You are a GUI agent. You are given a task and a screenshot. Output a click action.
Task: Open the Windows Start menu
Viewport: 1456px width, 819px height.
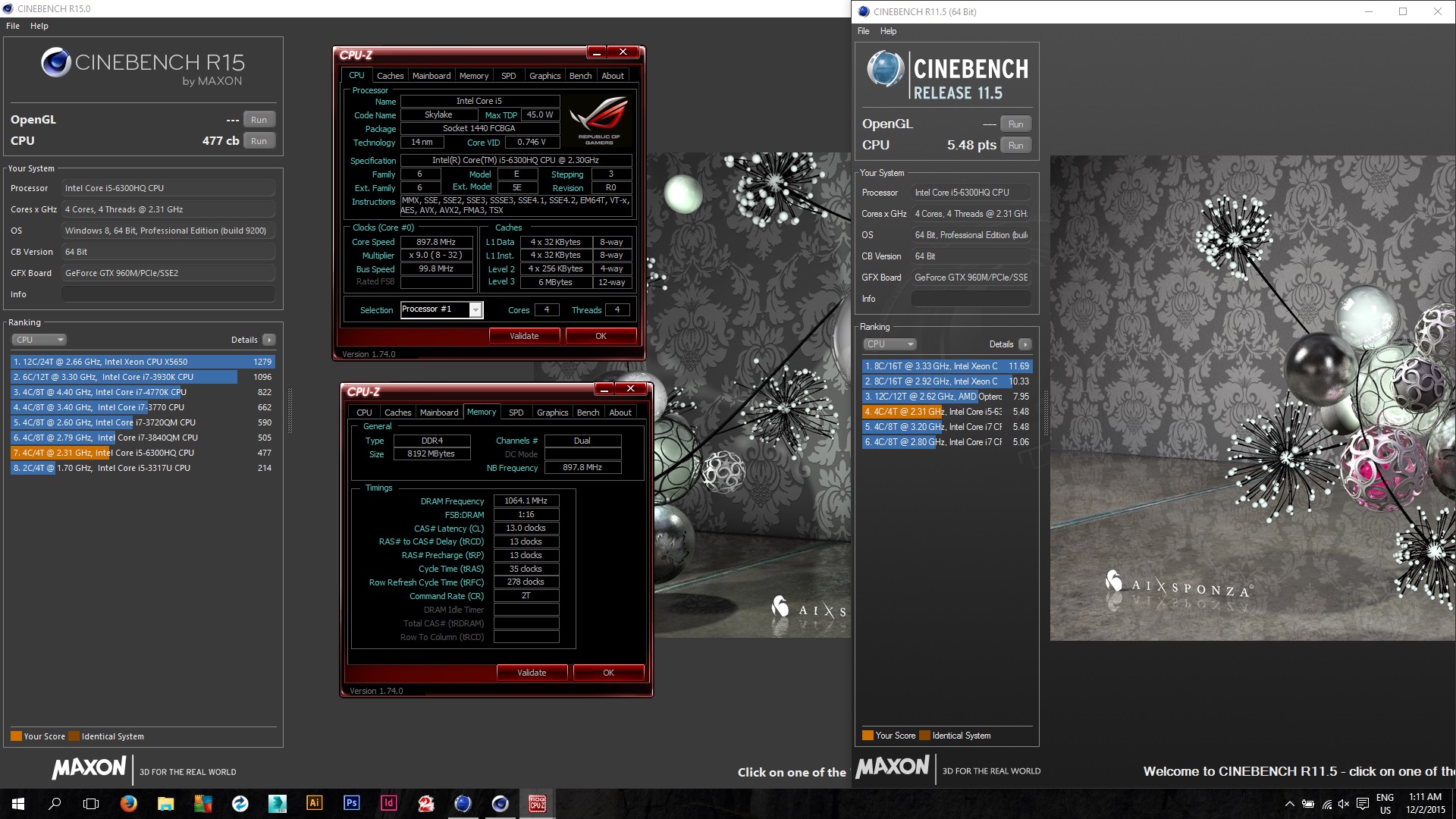[18, 804]
